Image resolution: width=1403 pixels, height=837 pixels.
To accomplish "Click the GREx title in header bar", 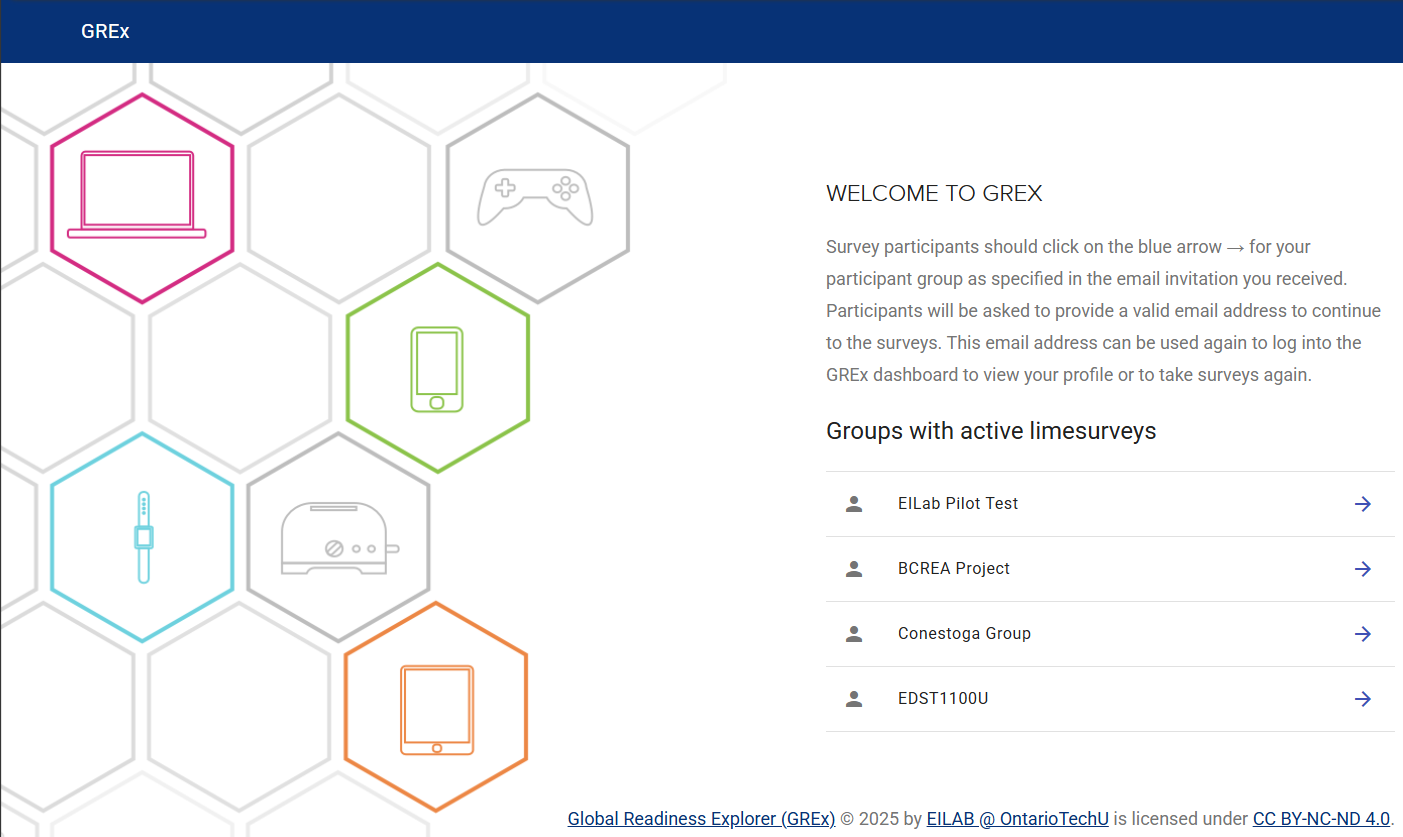I will tap(105, 31).
